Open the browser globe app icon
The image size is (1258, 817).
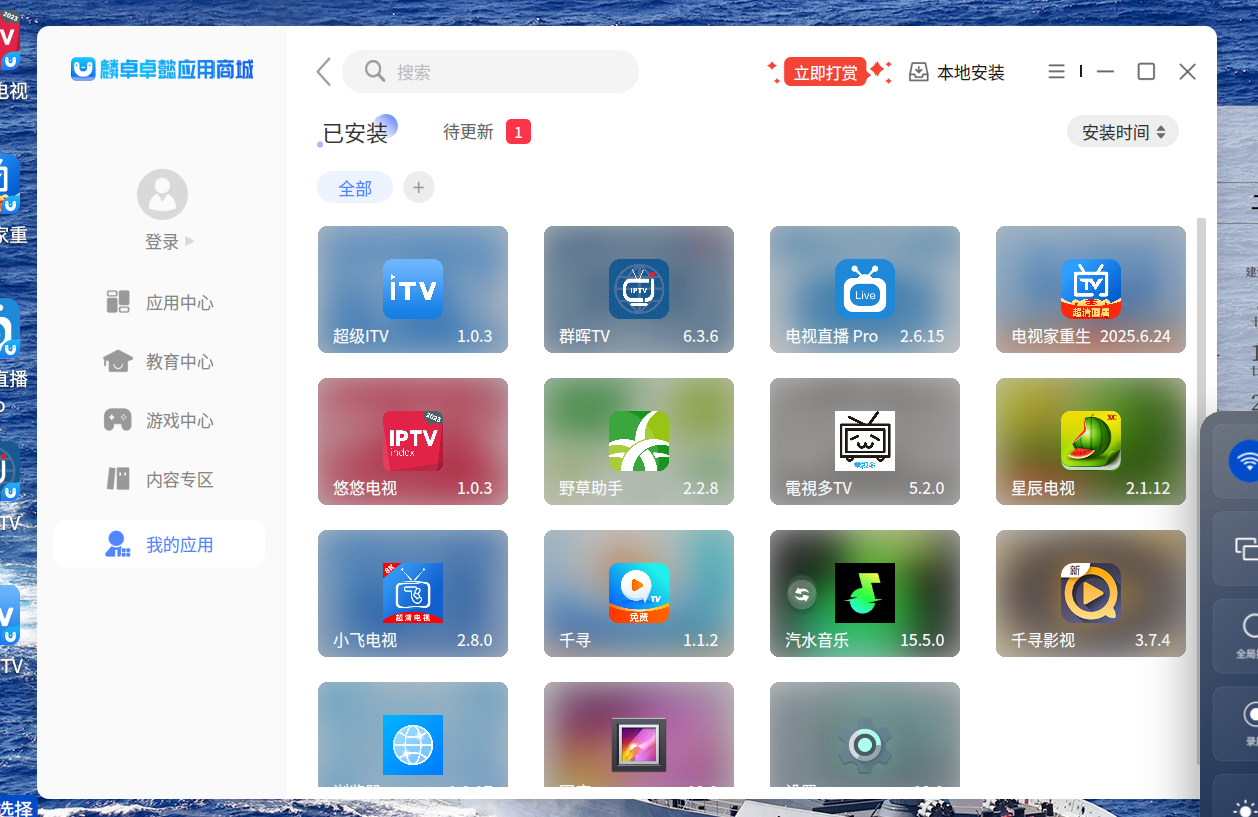coord(413,745)
